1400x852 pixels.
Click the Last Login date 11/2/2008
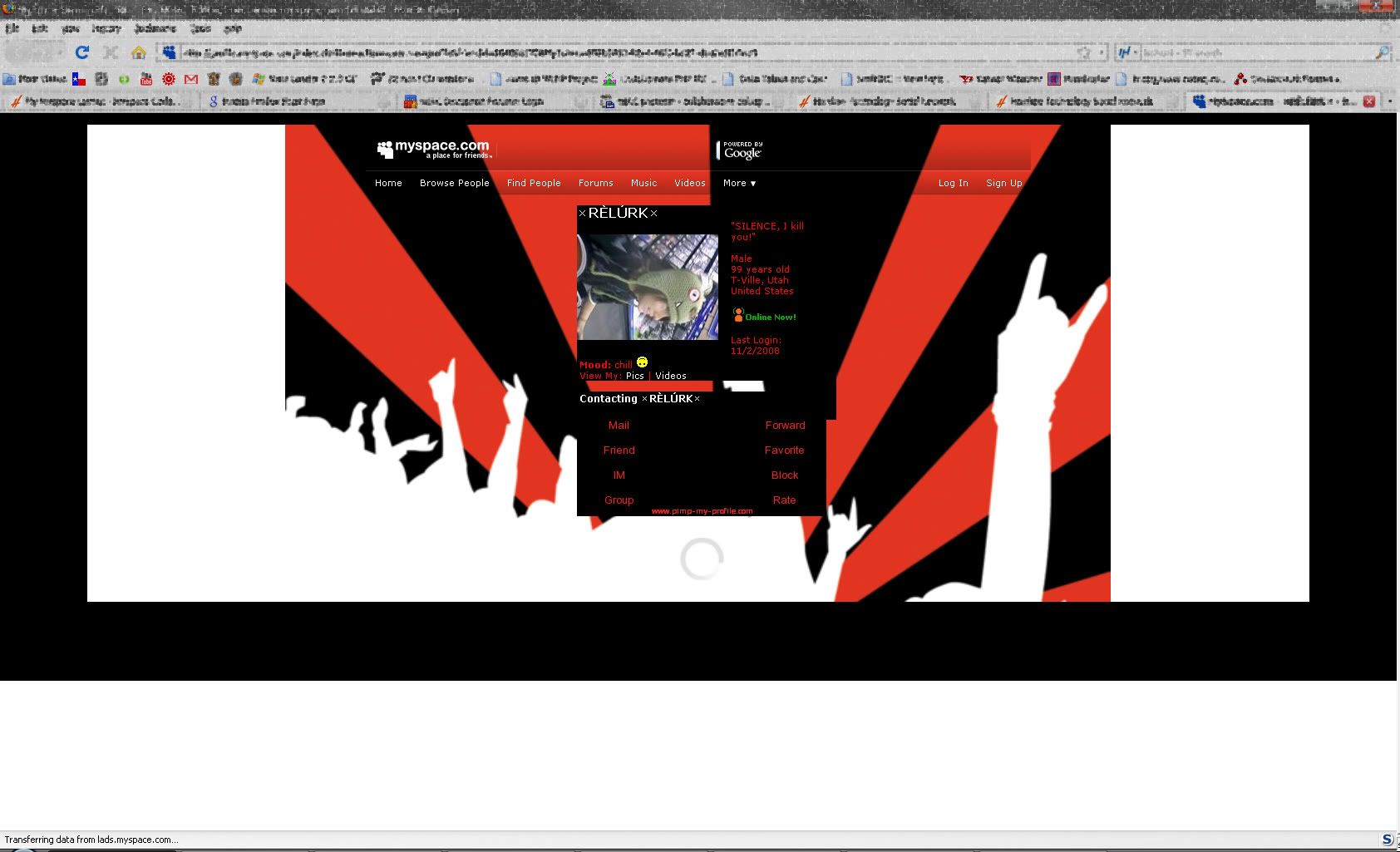[755, 351]
